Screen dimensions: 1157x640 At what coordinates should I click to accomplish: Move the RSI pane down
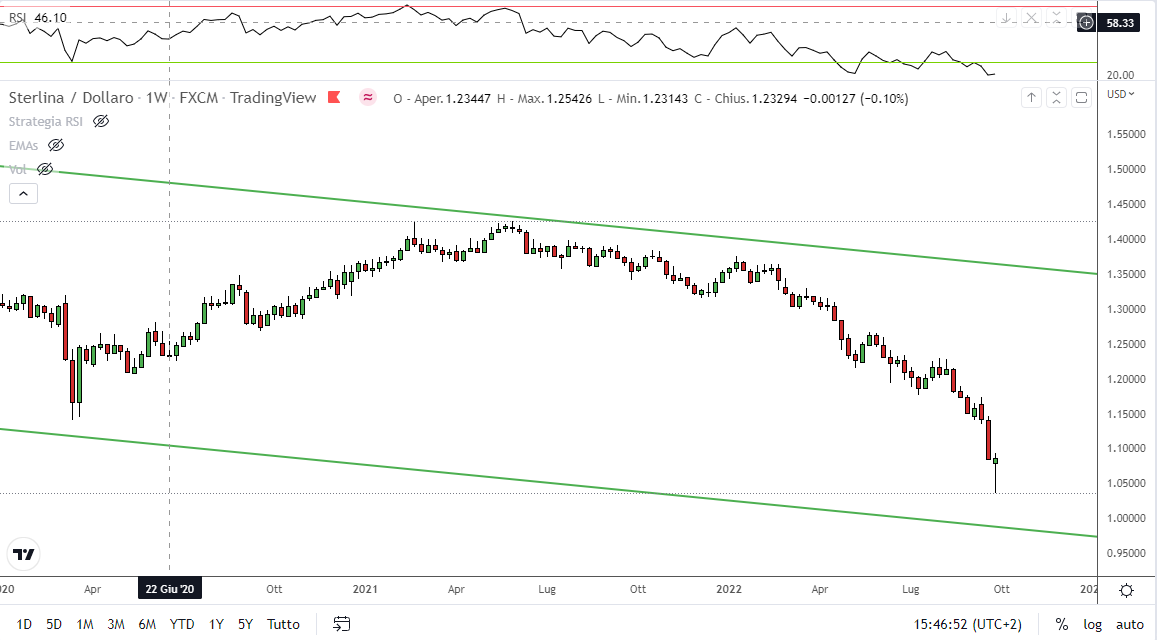point(1006,18)
